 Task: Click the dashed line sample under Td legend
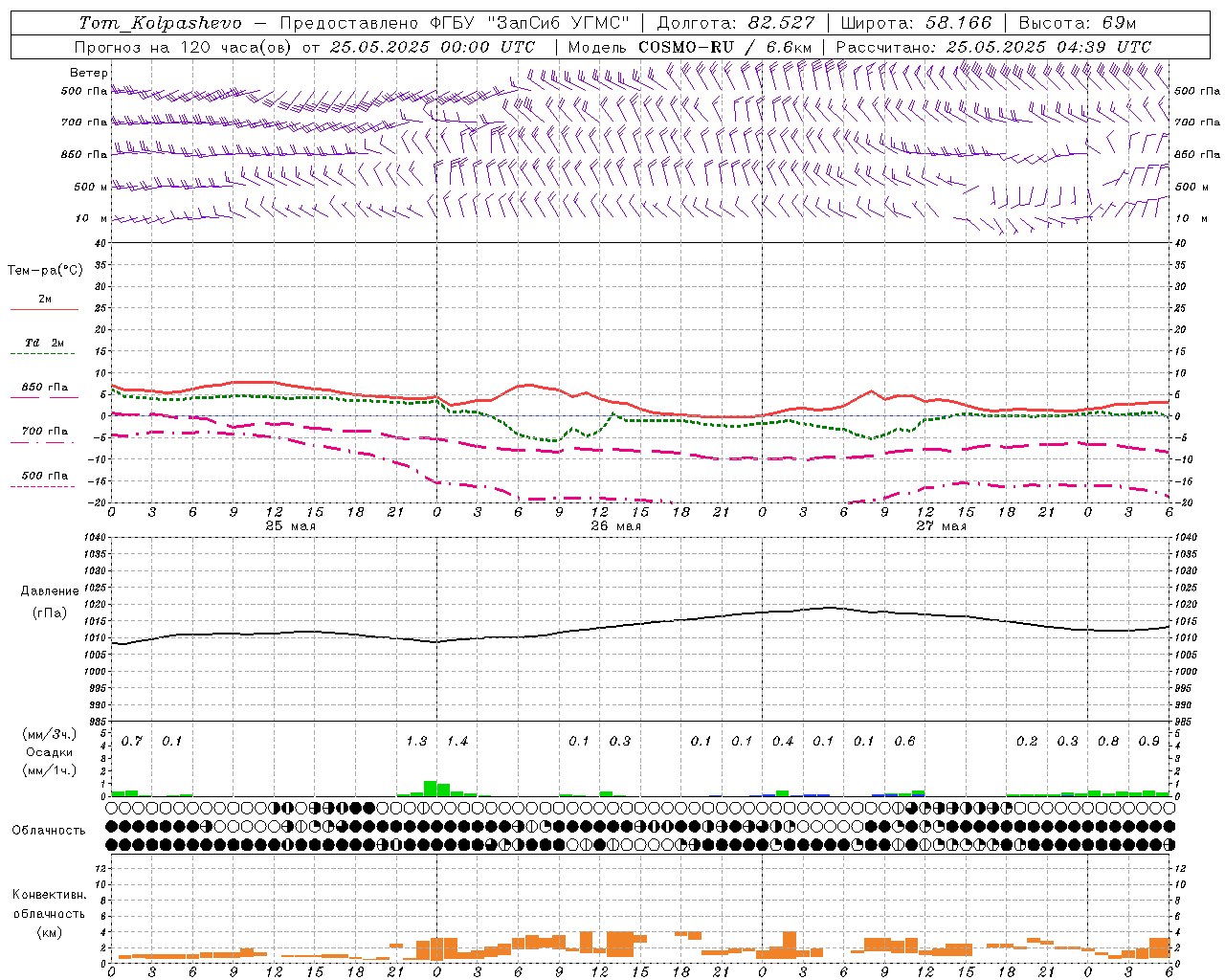coord(43,354)
